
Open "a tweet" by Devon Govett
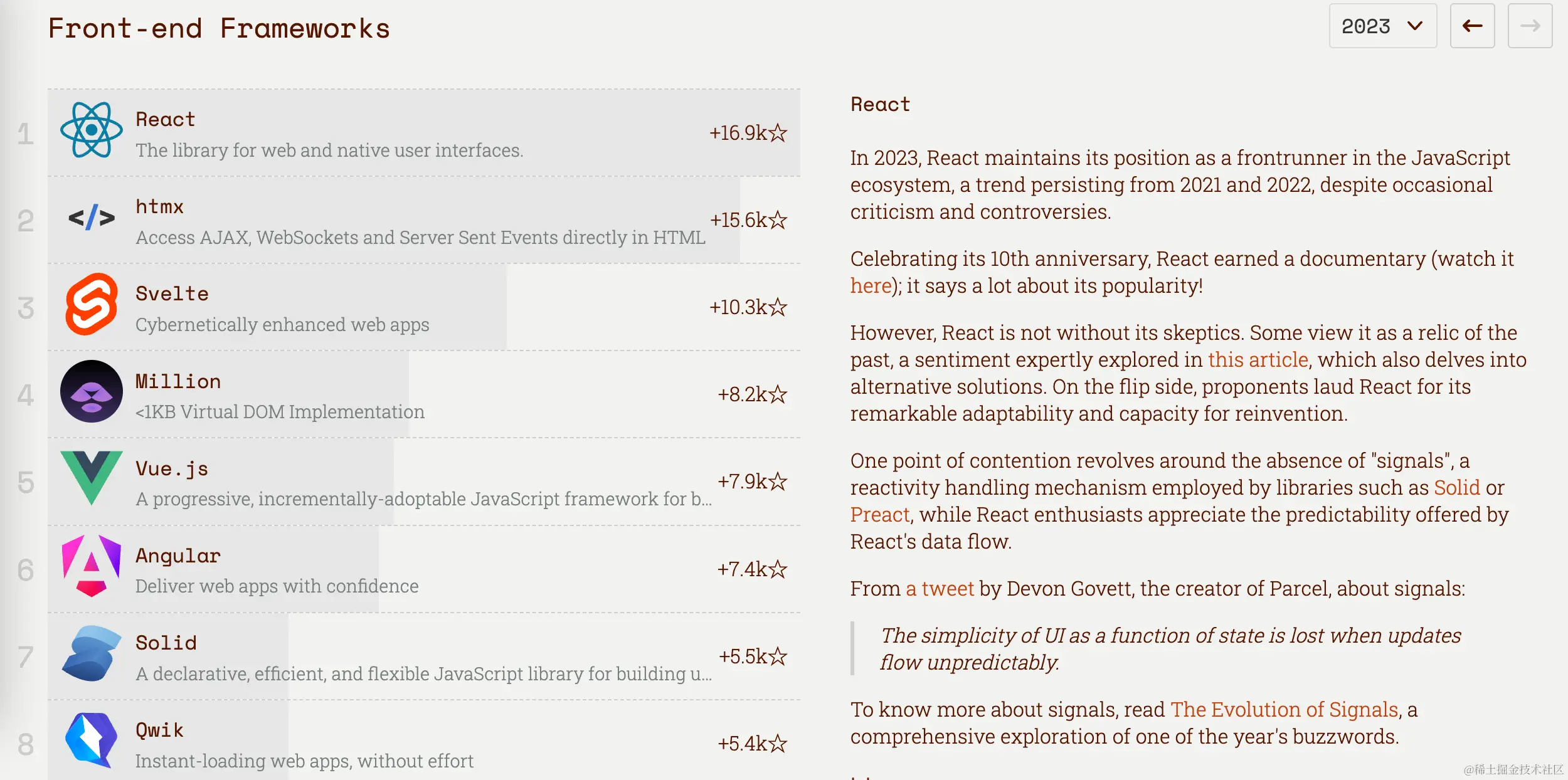point(940,589)
